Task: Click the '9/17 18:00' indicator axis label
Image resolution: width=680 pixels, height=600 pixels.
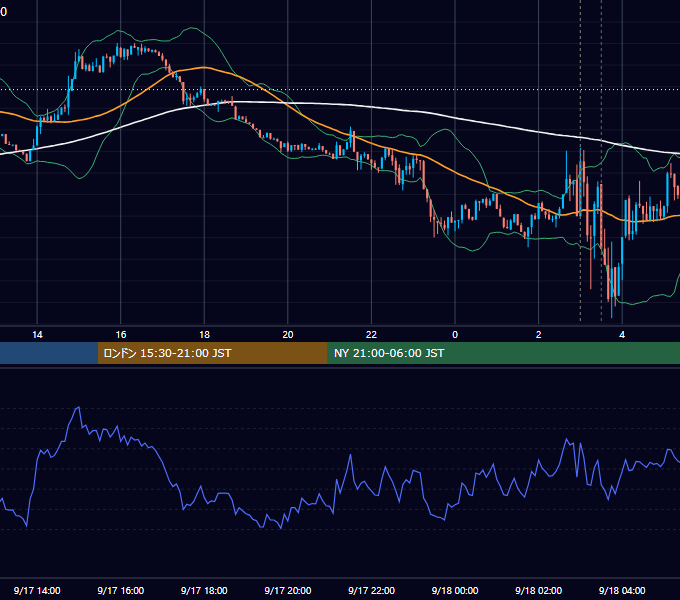Action: point(204,590)
